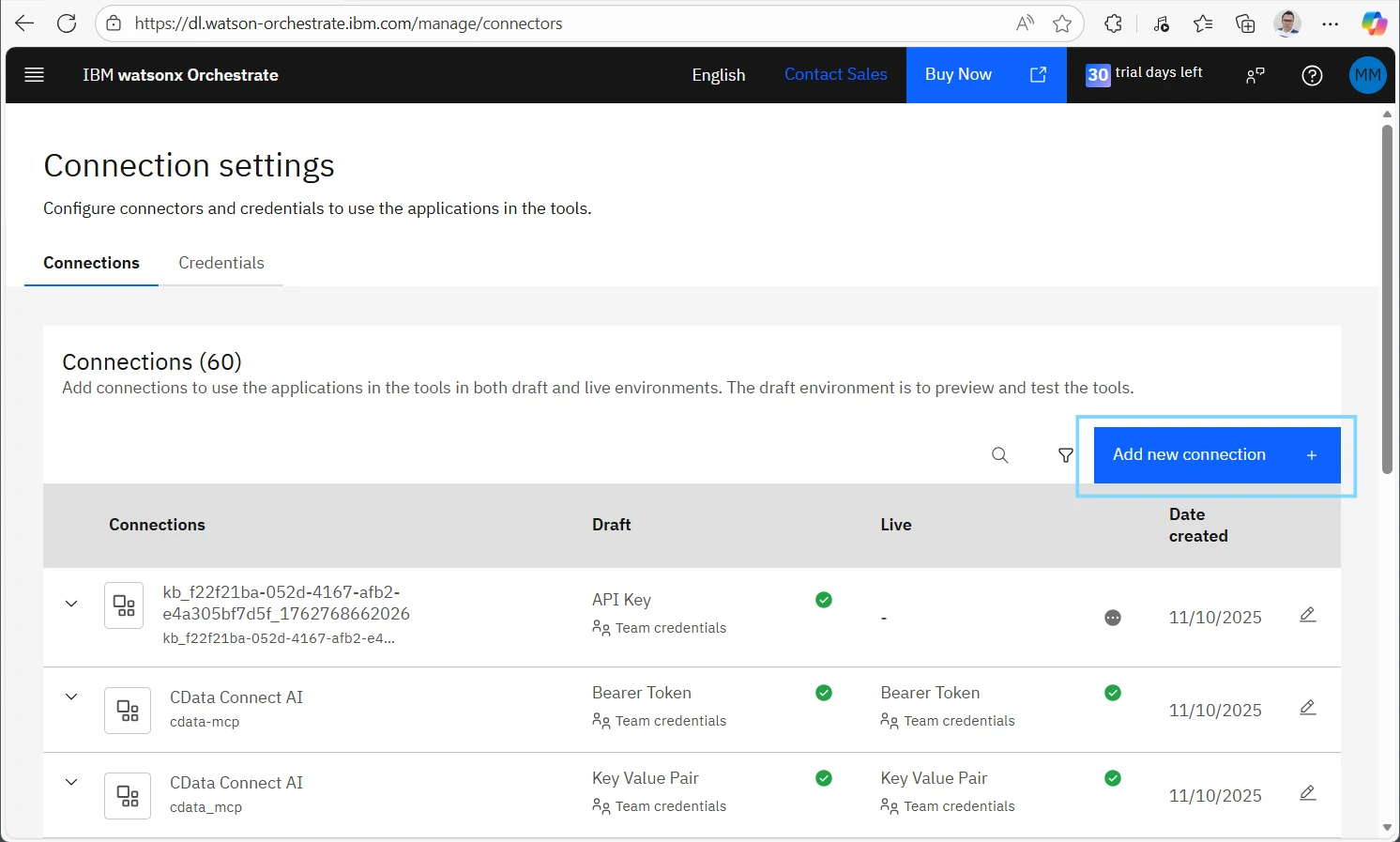Expand the CData Connect AI Bearer Token row
Image resolution: width=1400 pixels, height=842 pixels.
click(x=71, y=697)
